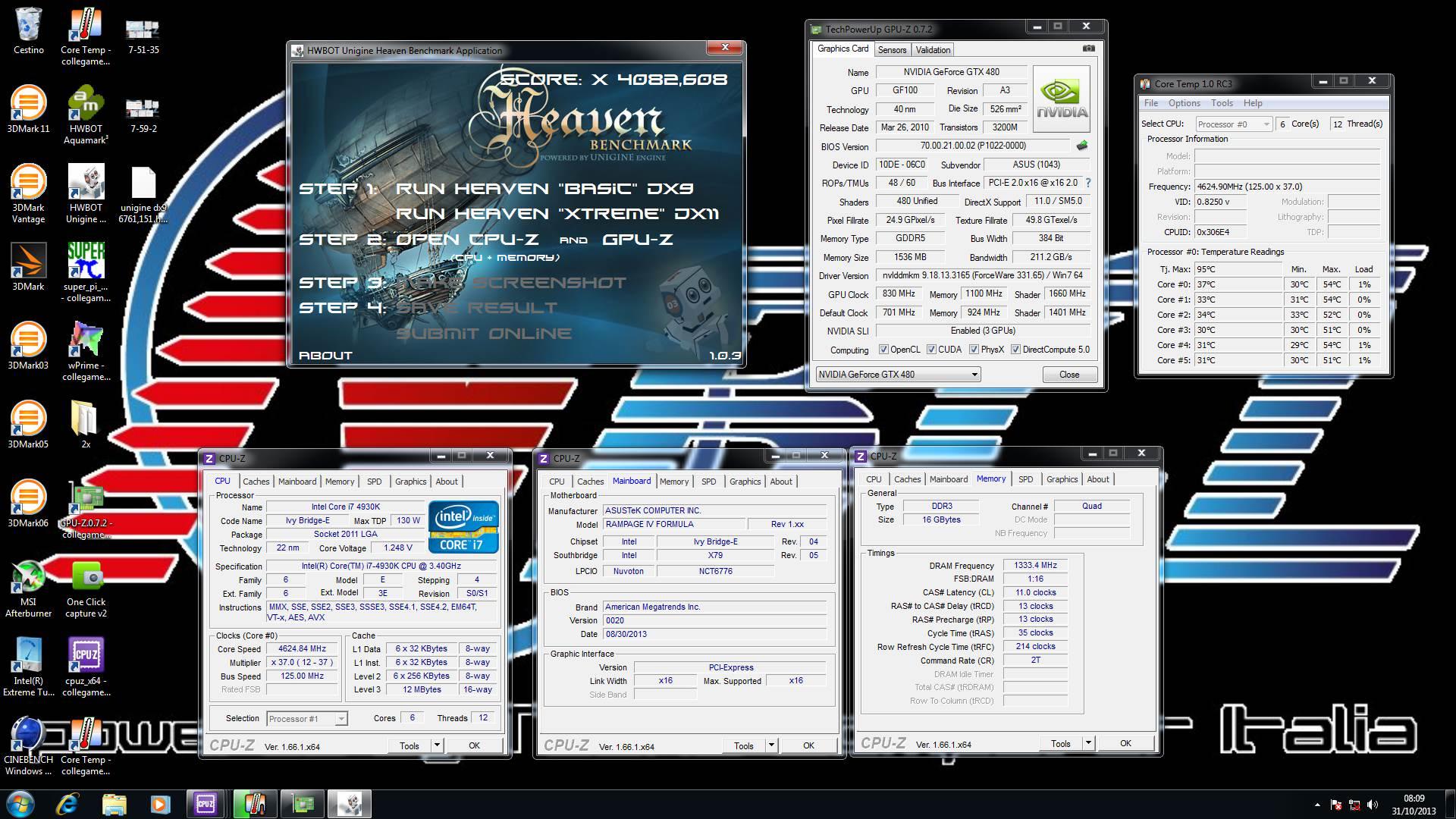Screen dimensions: 1456x819
Task: Click OK in CPU-Z Memory window
Action: click(x=1125, y=743)
